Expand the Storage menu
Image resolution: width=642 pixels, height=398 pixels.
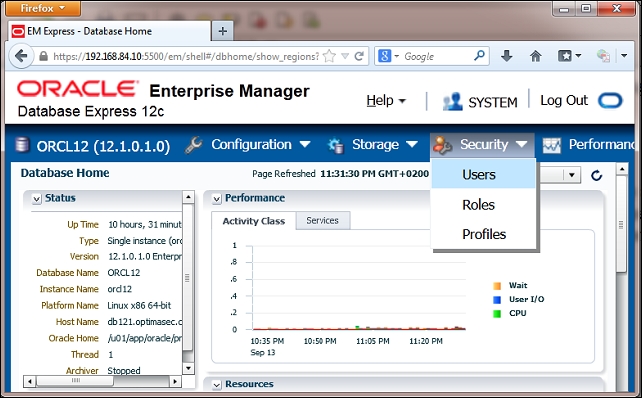412,144
